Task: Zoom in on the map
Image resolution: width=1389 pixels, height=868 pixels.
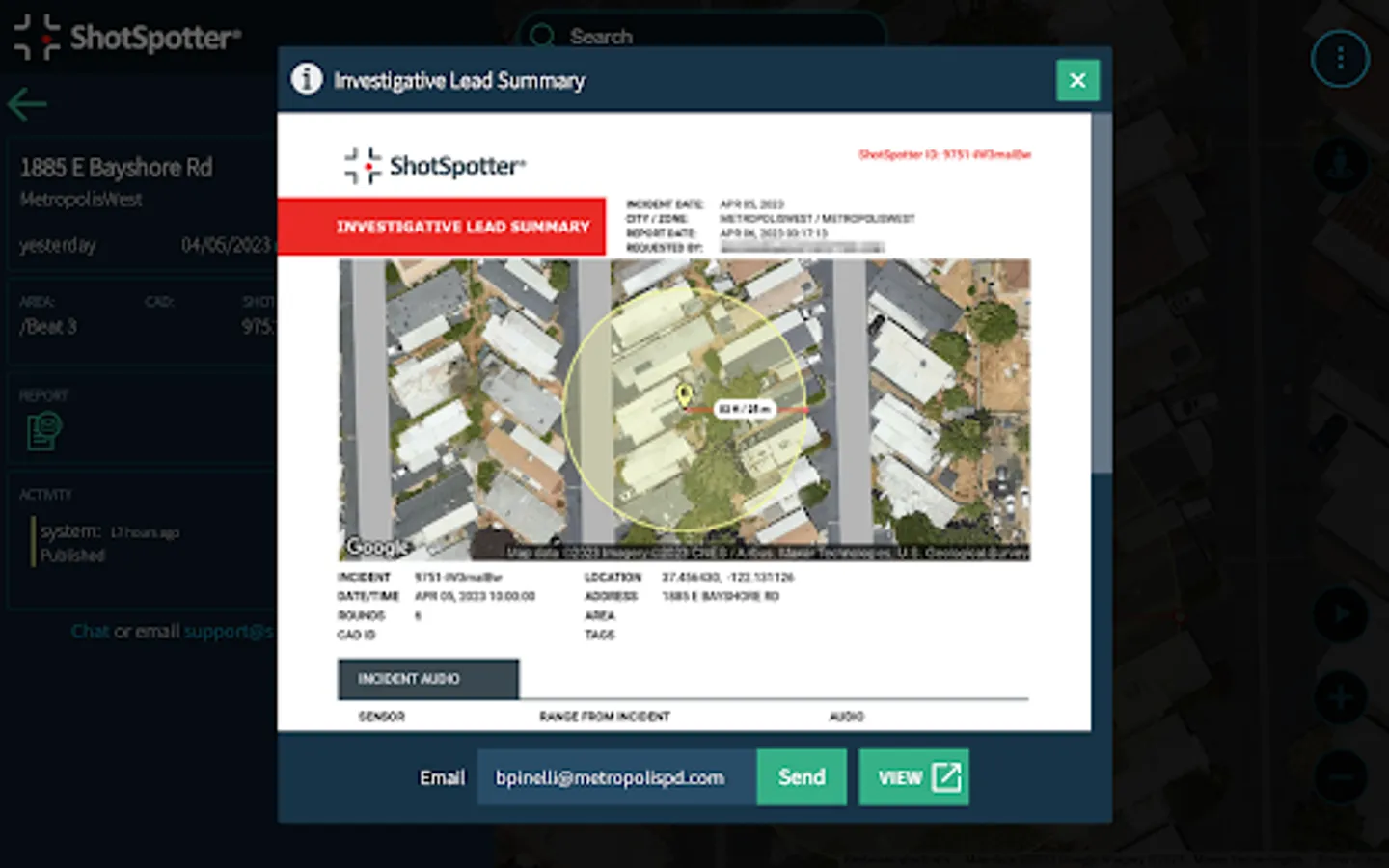Action: (x=1340, y=696)
